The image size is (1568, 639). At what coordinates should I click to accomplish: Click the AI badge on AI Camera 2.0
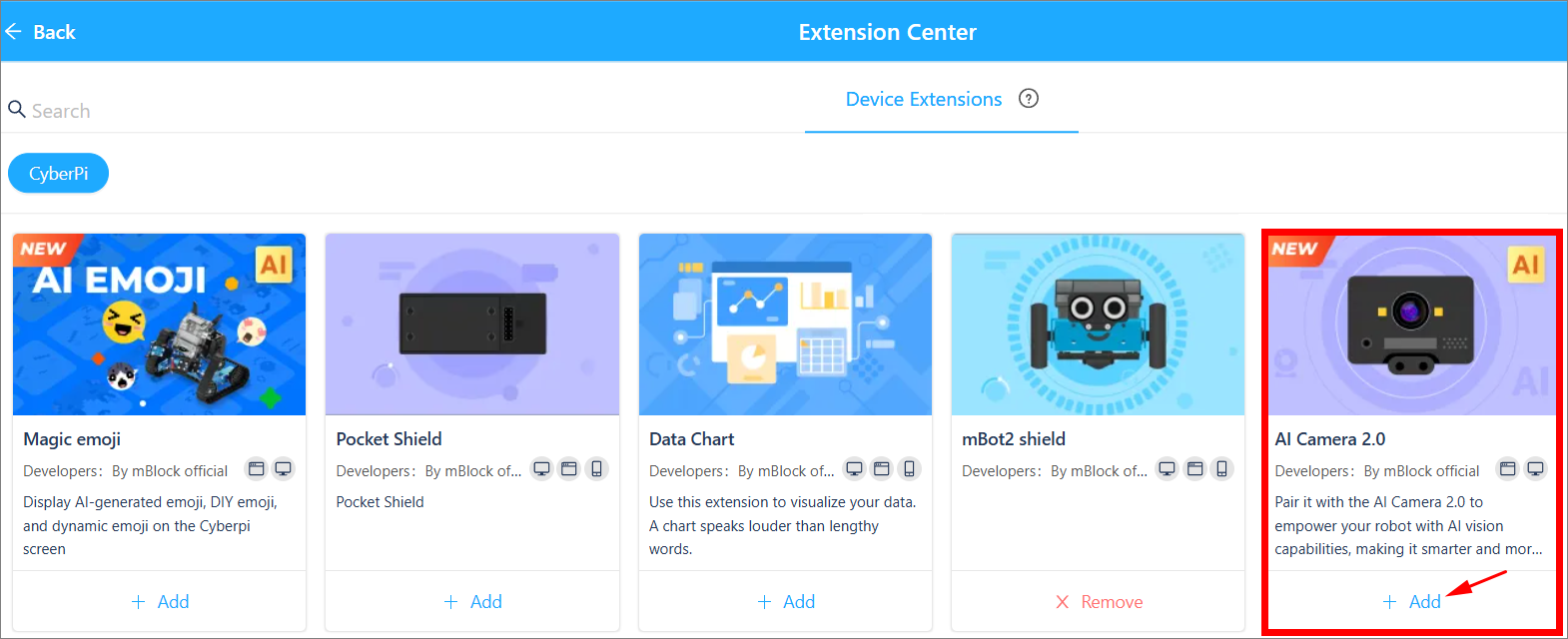1525,265
